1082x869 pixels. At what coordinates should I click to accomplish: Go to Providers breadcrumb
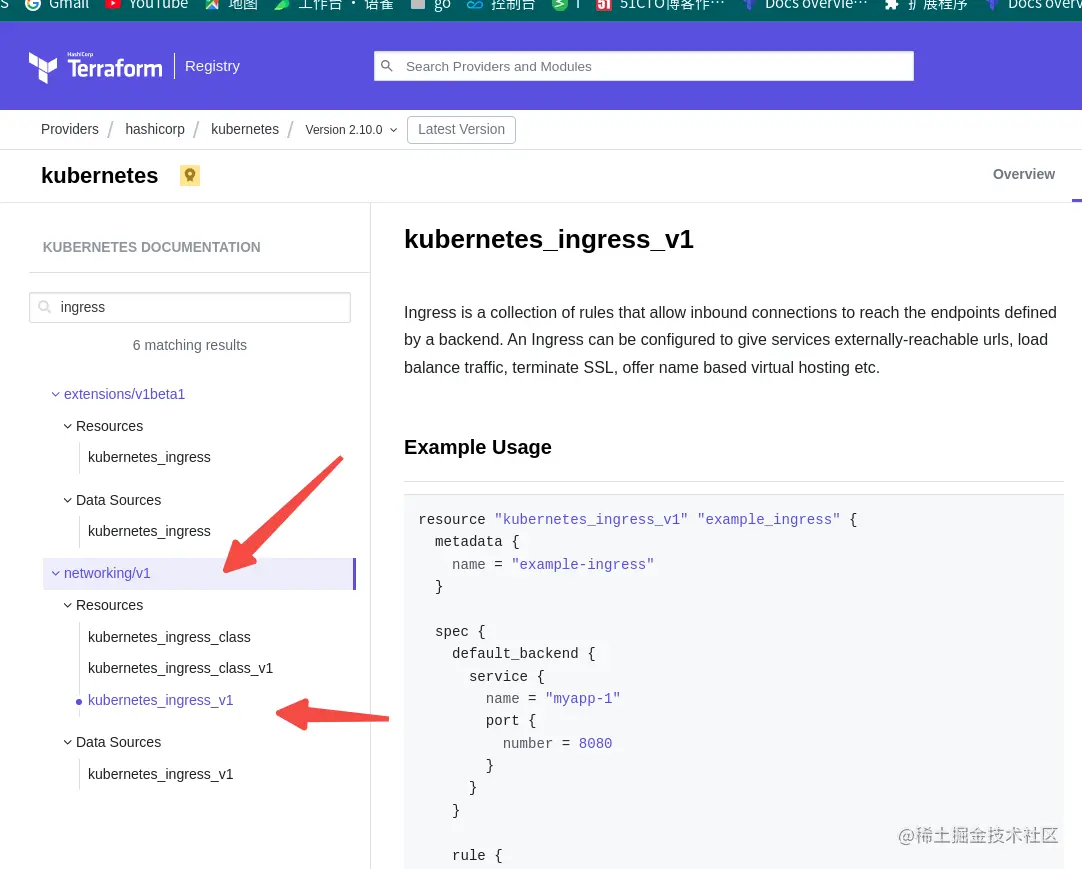coord(70,129)
